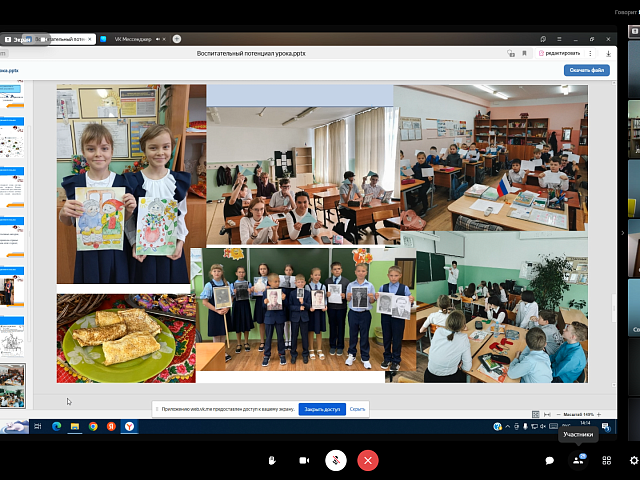This screenshot has height=480, width=640.
Task: Open a new browser tab with the plus button
Action: (x=177, y=39)
